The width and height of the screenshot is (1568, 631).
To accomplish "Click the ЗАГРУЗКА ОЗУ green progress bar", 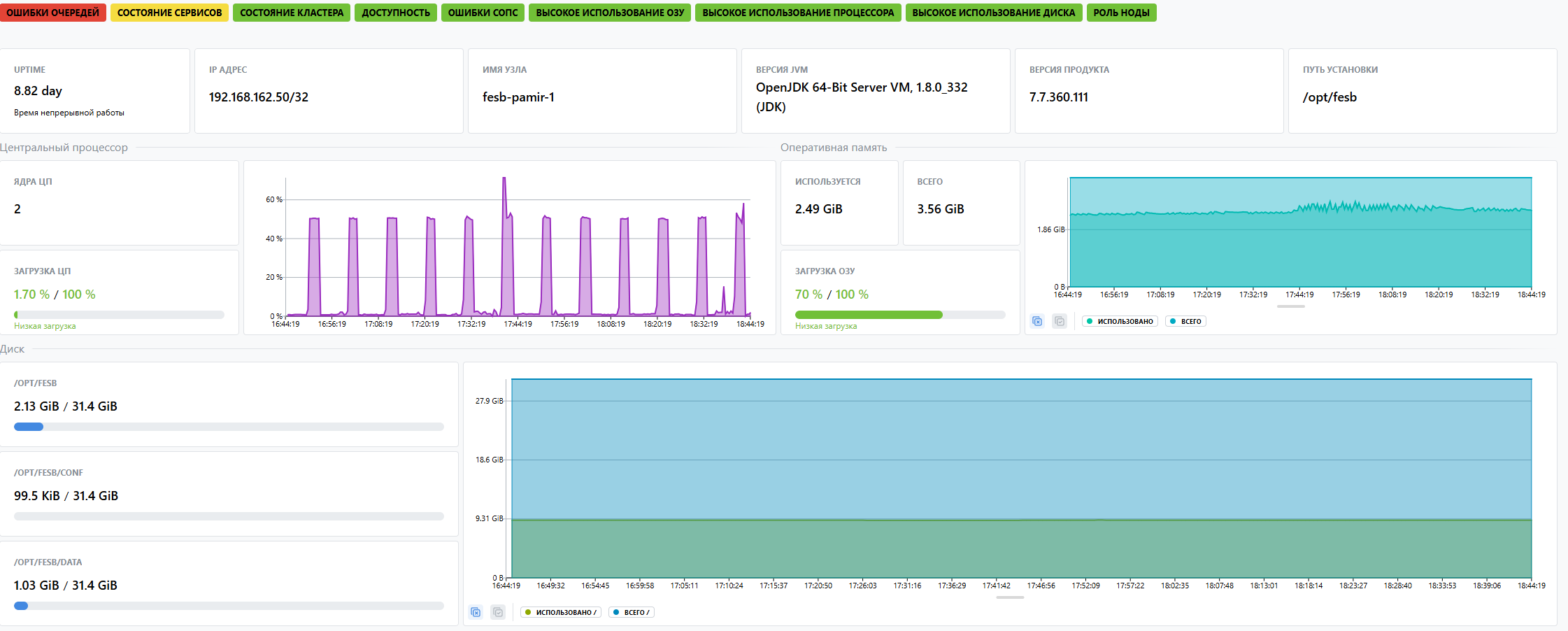I will [868, 315].
